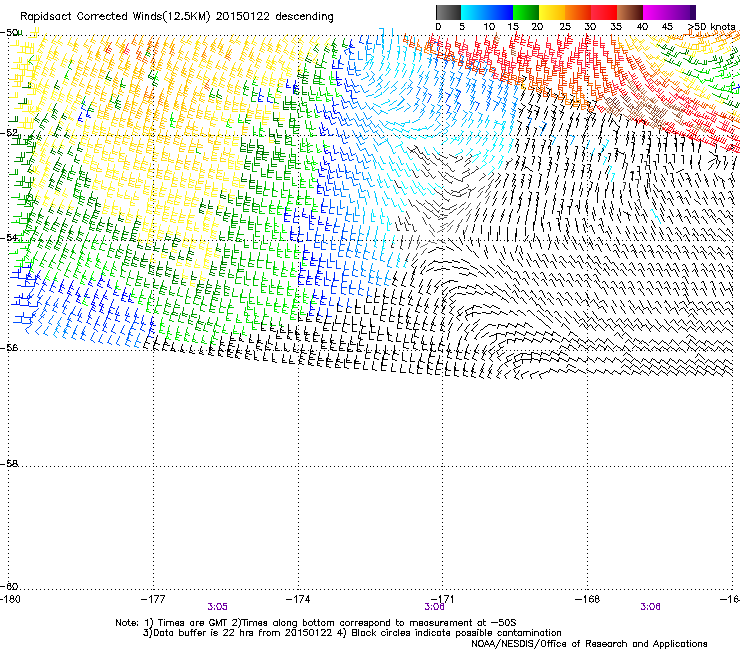Click the yellow 20-25 knots legend swatch
Viewport: 740px width, 650px height.
point(552,12)
